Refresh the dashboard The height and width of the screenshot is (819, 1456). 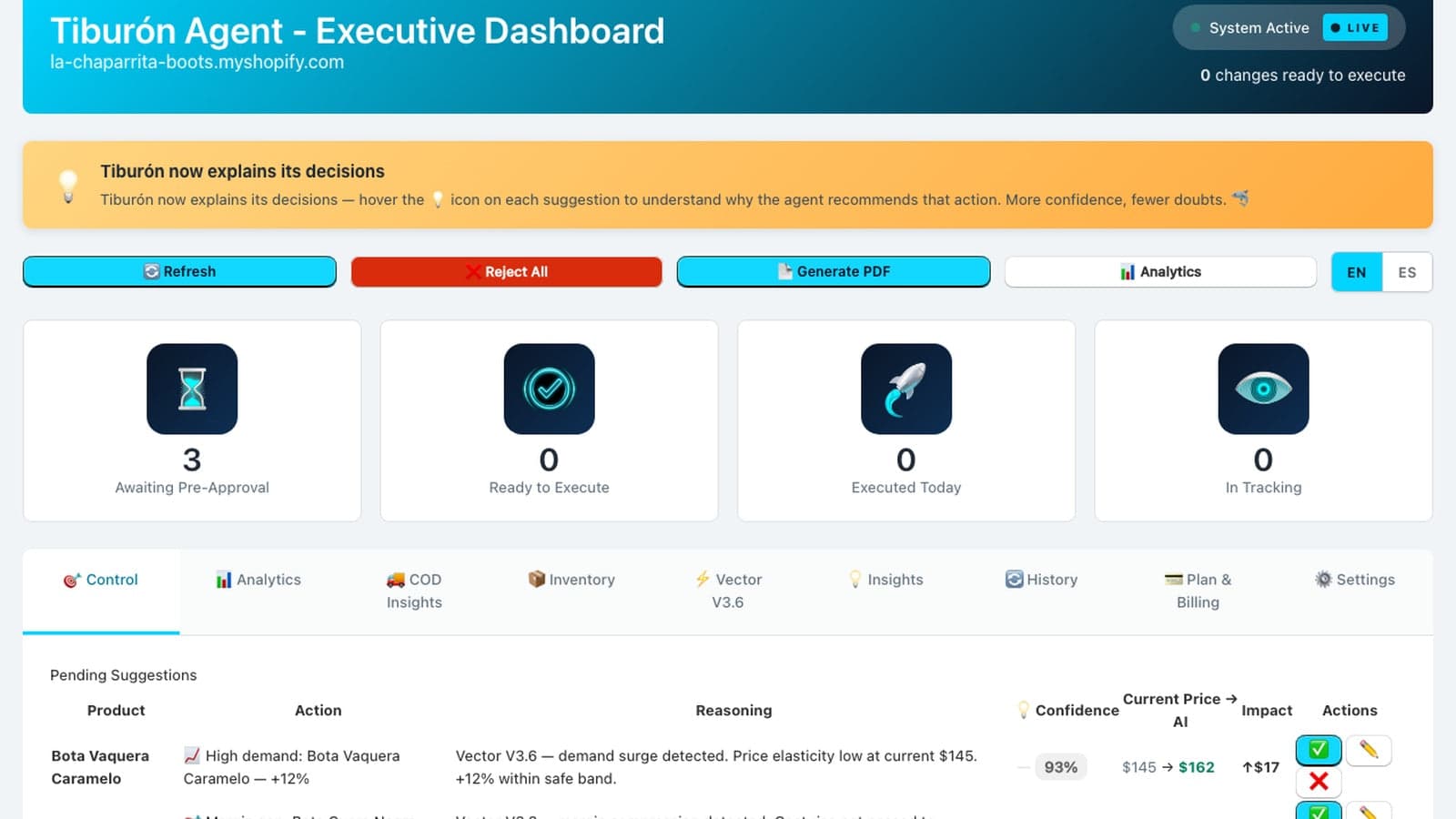tap(179, 271)
